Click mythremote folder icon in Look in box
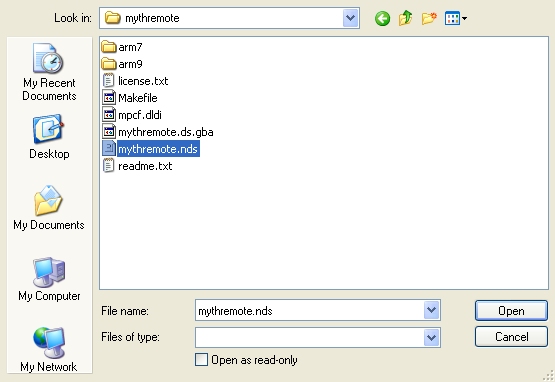Screen dimensions: 555x382 (x=113, y=18)
